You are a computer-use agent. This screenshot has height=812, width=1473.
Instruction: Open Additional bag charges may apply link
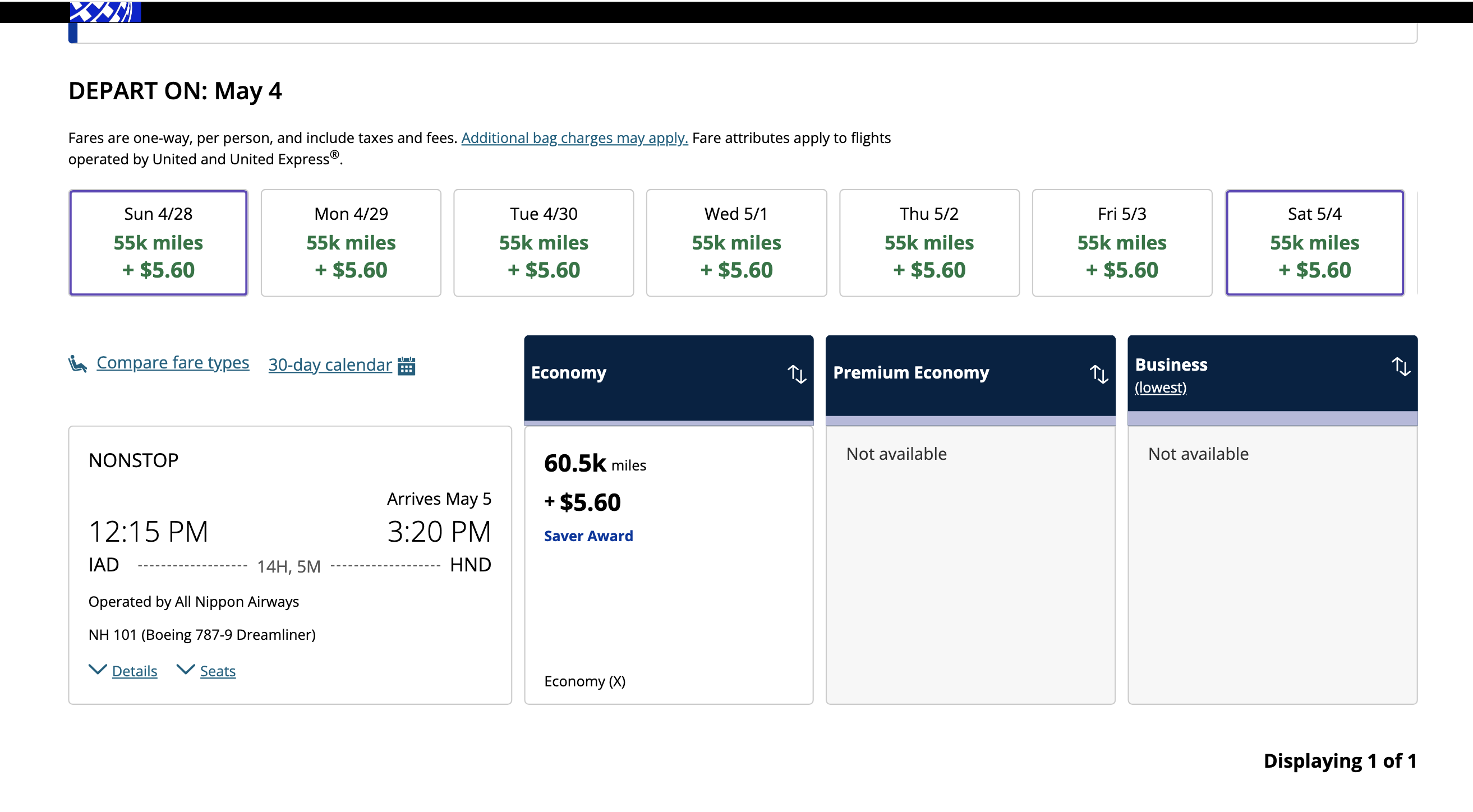(x=574, y=138)
